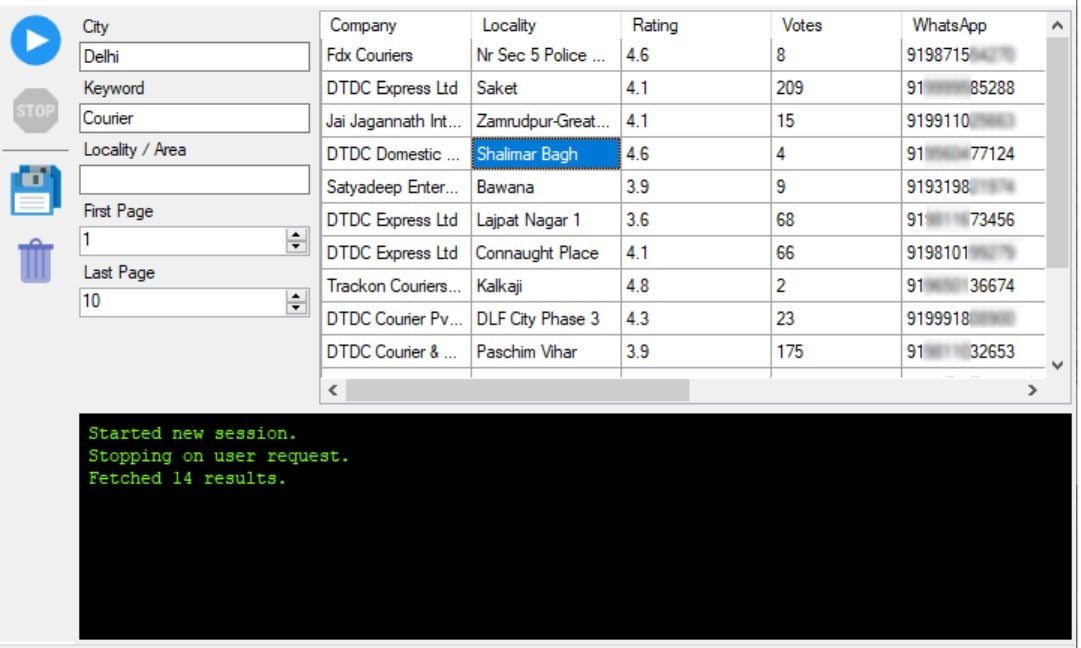Select the Fdx Couriers company cell
The width and height of the screenshot is (1081, 648).
click(x=396, y=55)
